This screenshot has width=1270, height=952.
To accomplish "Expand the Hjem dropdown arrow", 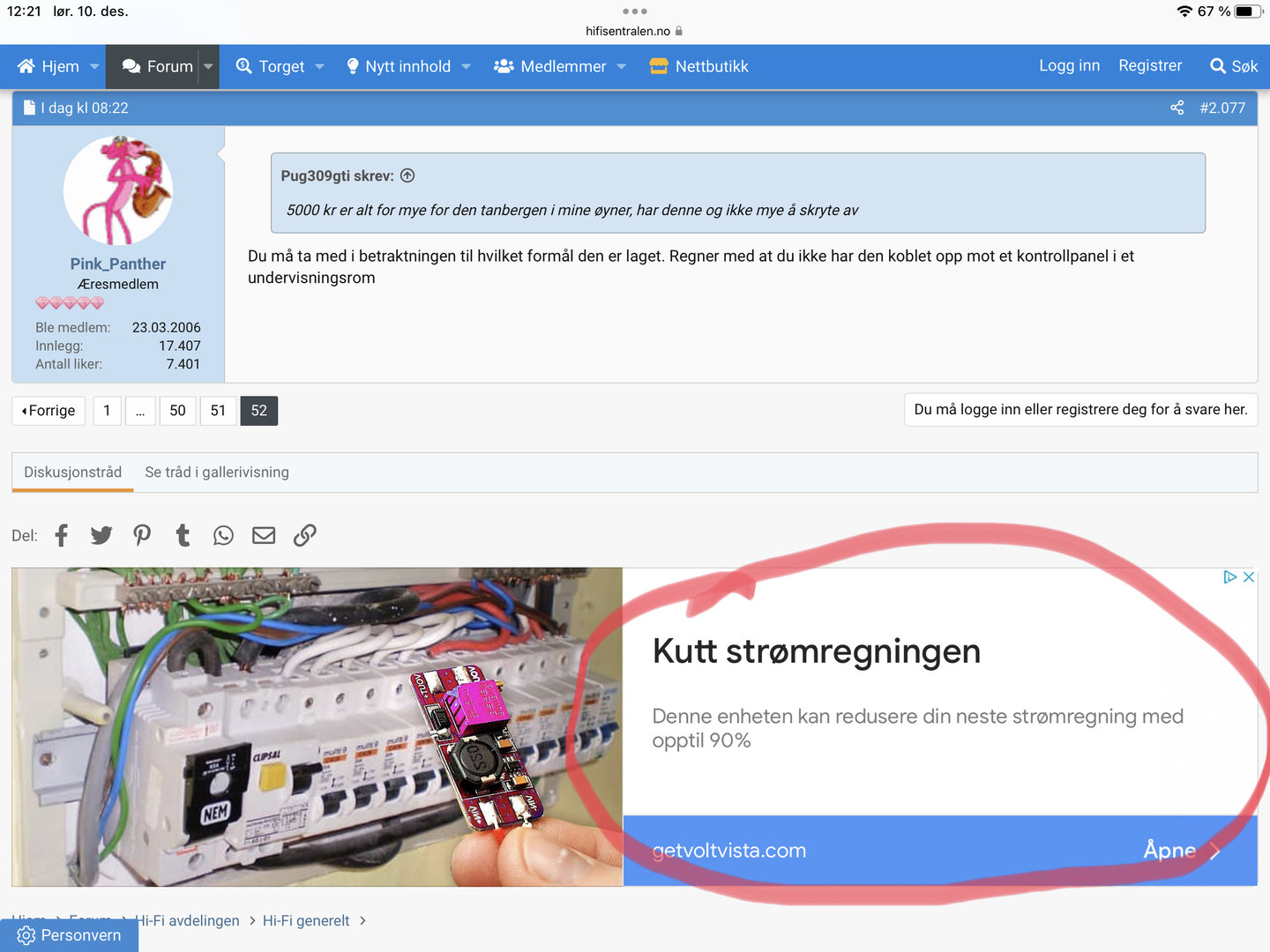I will (x=94, y=66).
